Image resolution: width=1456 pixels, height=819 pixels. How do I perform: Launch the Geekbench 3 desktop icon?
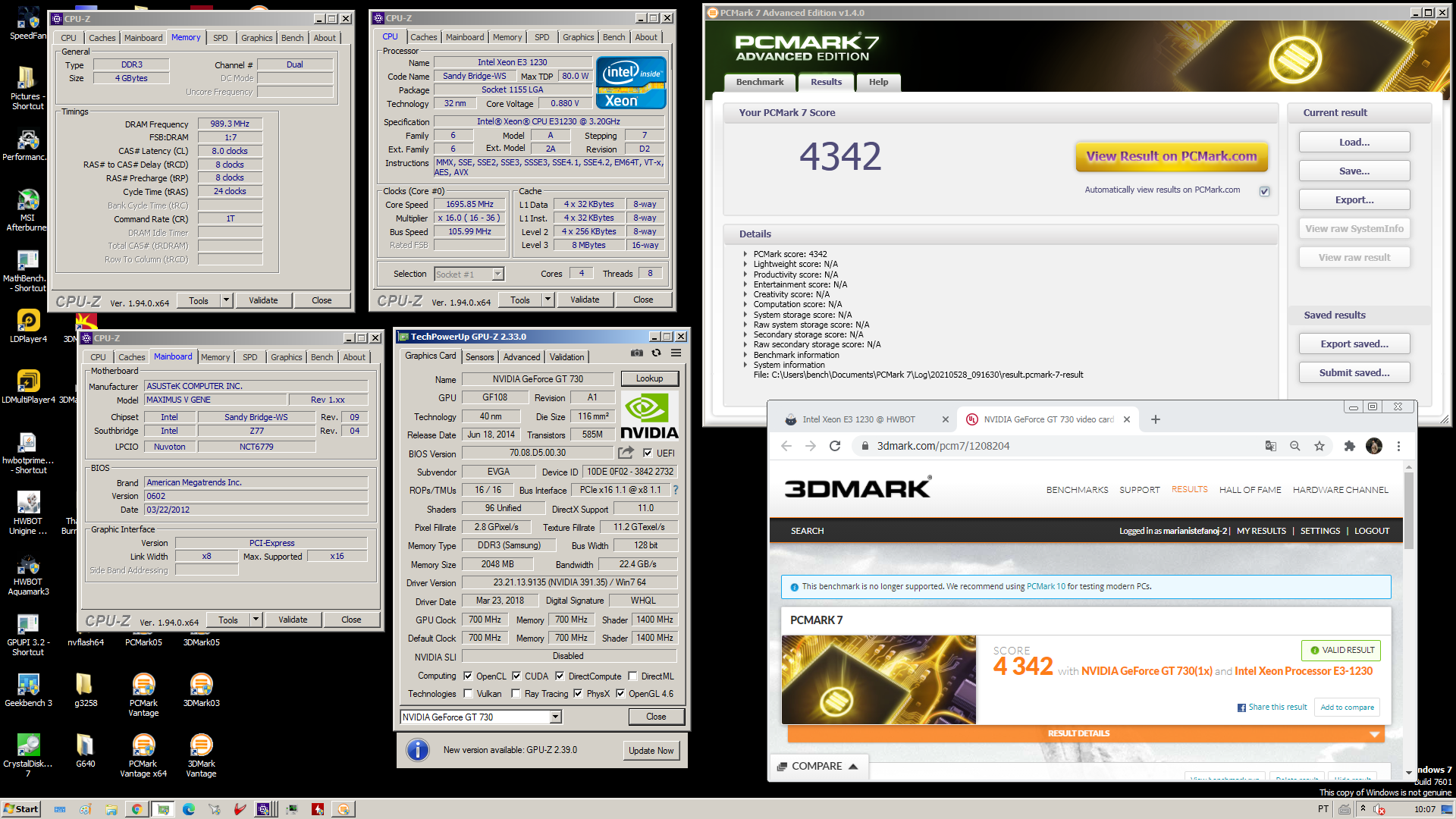click(x=28, y=690)
